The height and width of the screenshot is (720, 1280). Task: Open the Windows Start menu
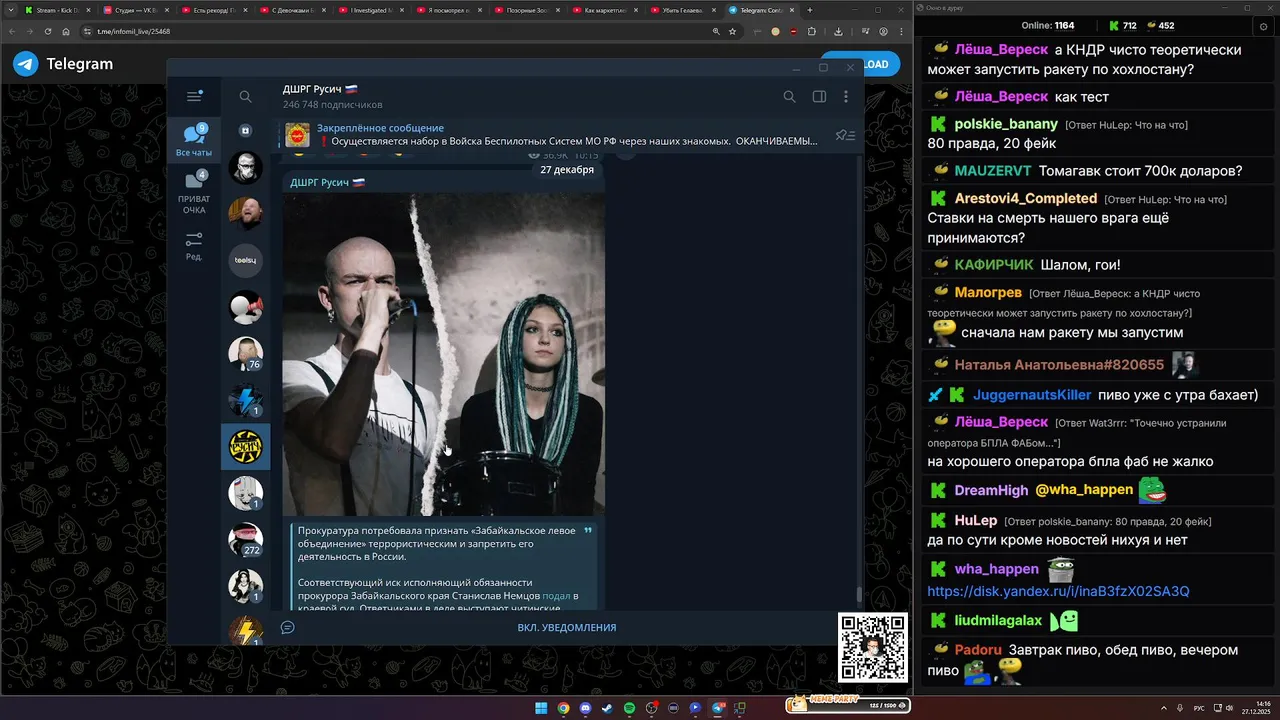point(541,708)
